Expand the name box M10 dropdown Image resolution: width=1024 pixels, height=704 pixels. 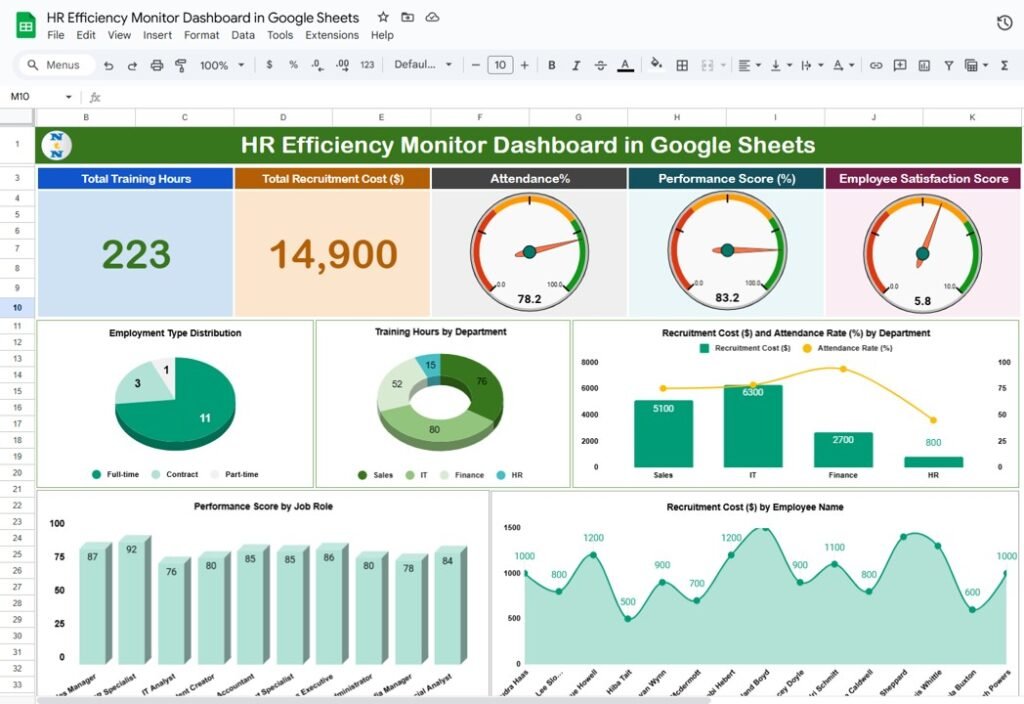[69, 97]
